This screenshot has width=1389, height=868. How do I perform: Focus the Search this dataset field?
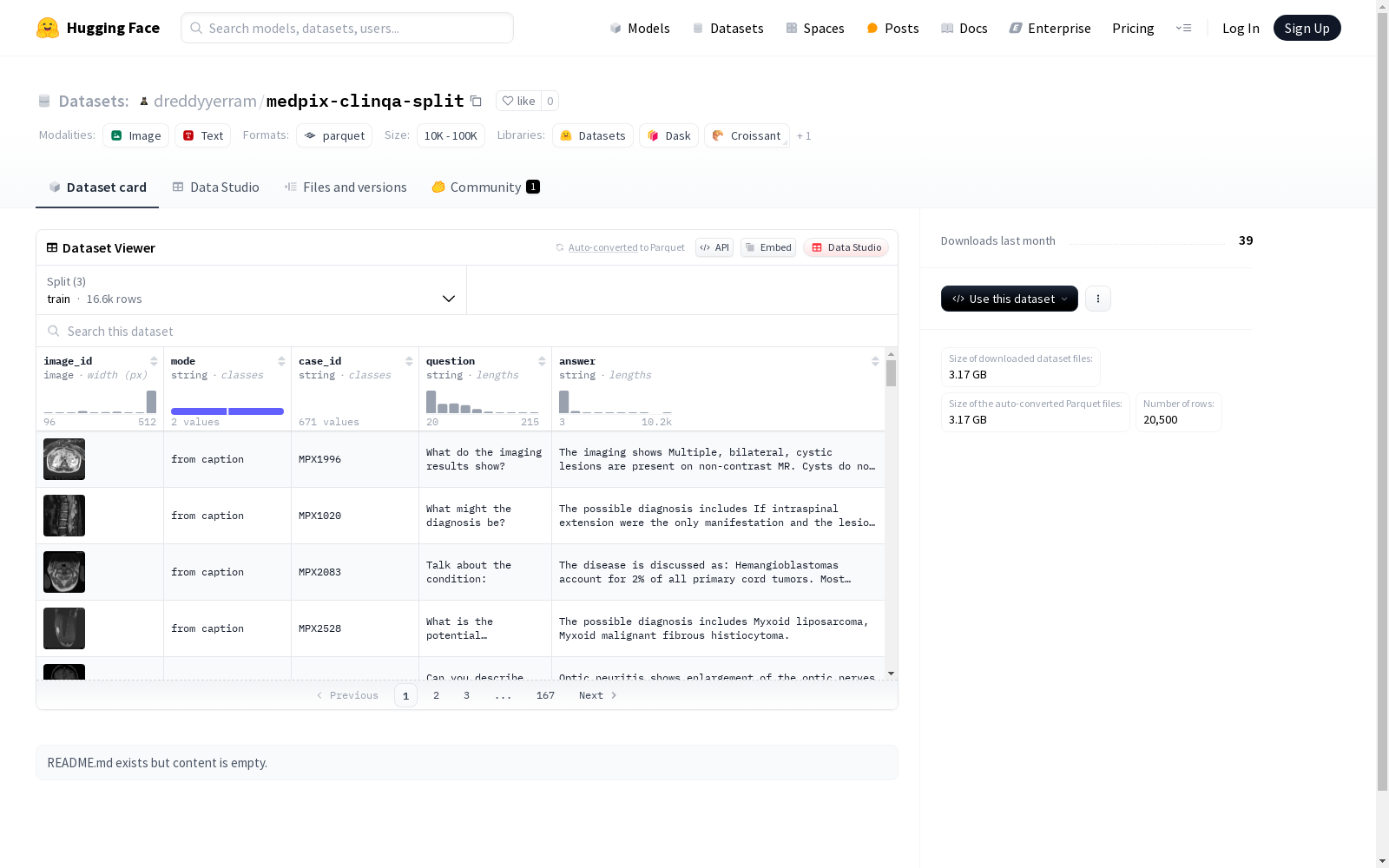467,331
